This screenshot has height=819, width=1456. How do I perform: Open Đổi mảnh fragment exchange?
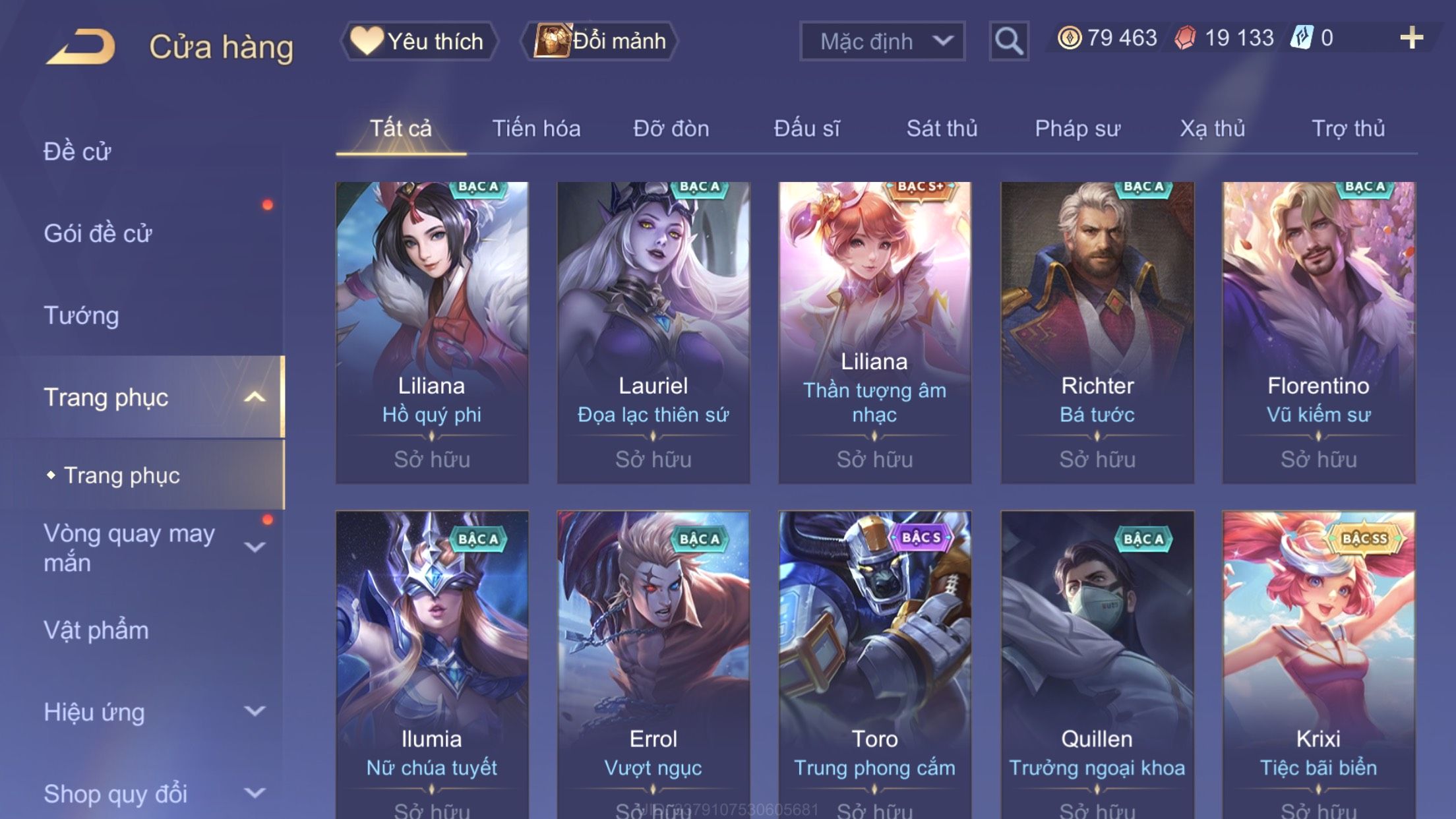pos(599,41)
